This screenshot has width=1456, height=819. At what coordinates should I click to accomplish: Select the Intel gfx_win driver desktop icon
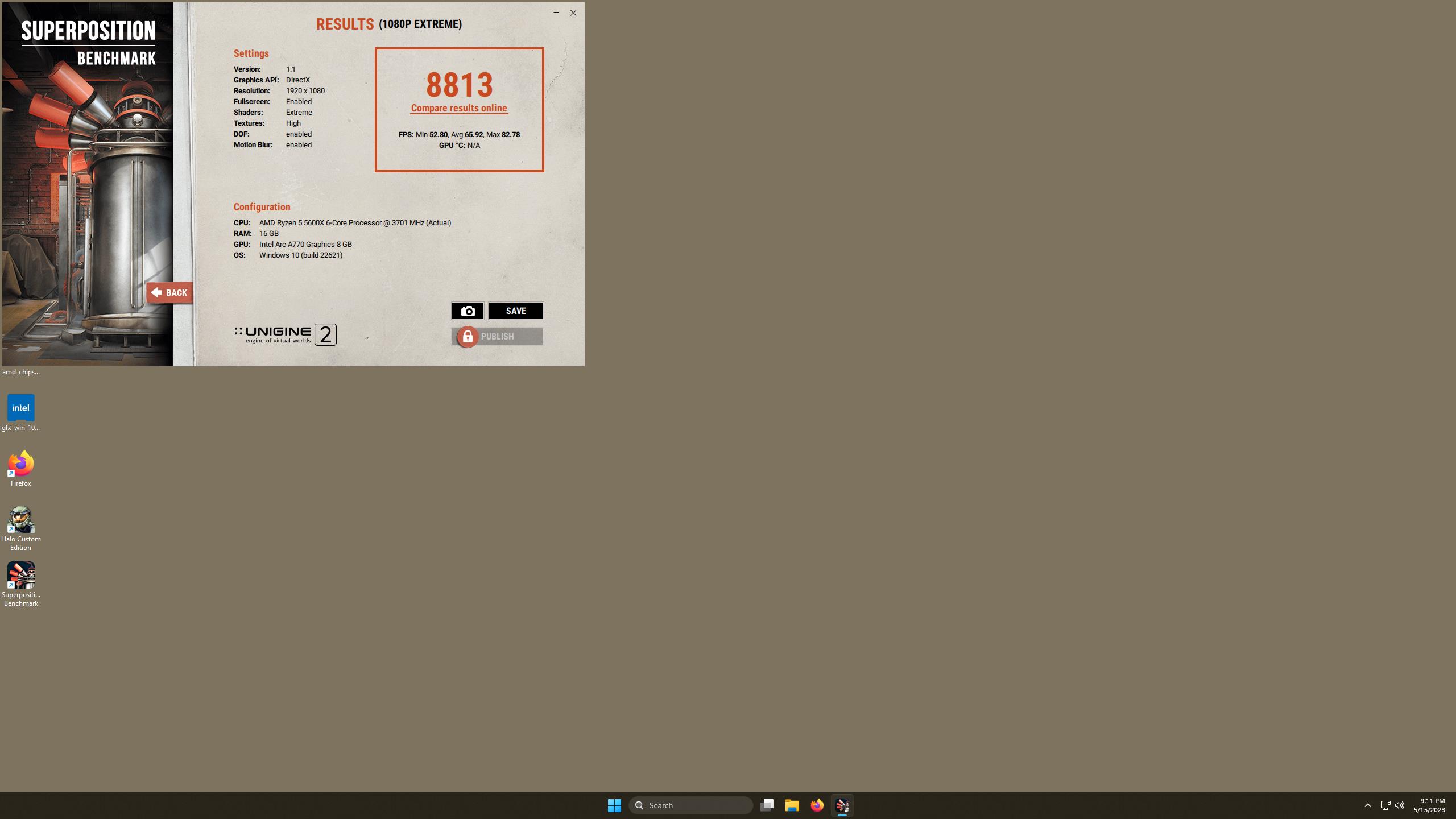(21, 413)
